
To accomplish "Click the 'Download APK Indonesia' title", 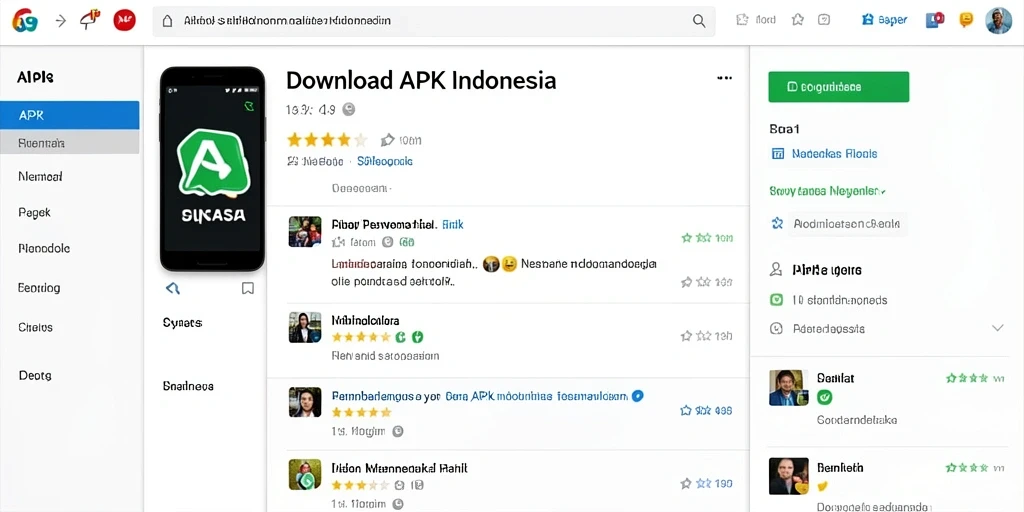I will pyautogui.click(x=421, y=80).
